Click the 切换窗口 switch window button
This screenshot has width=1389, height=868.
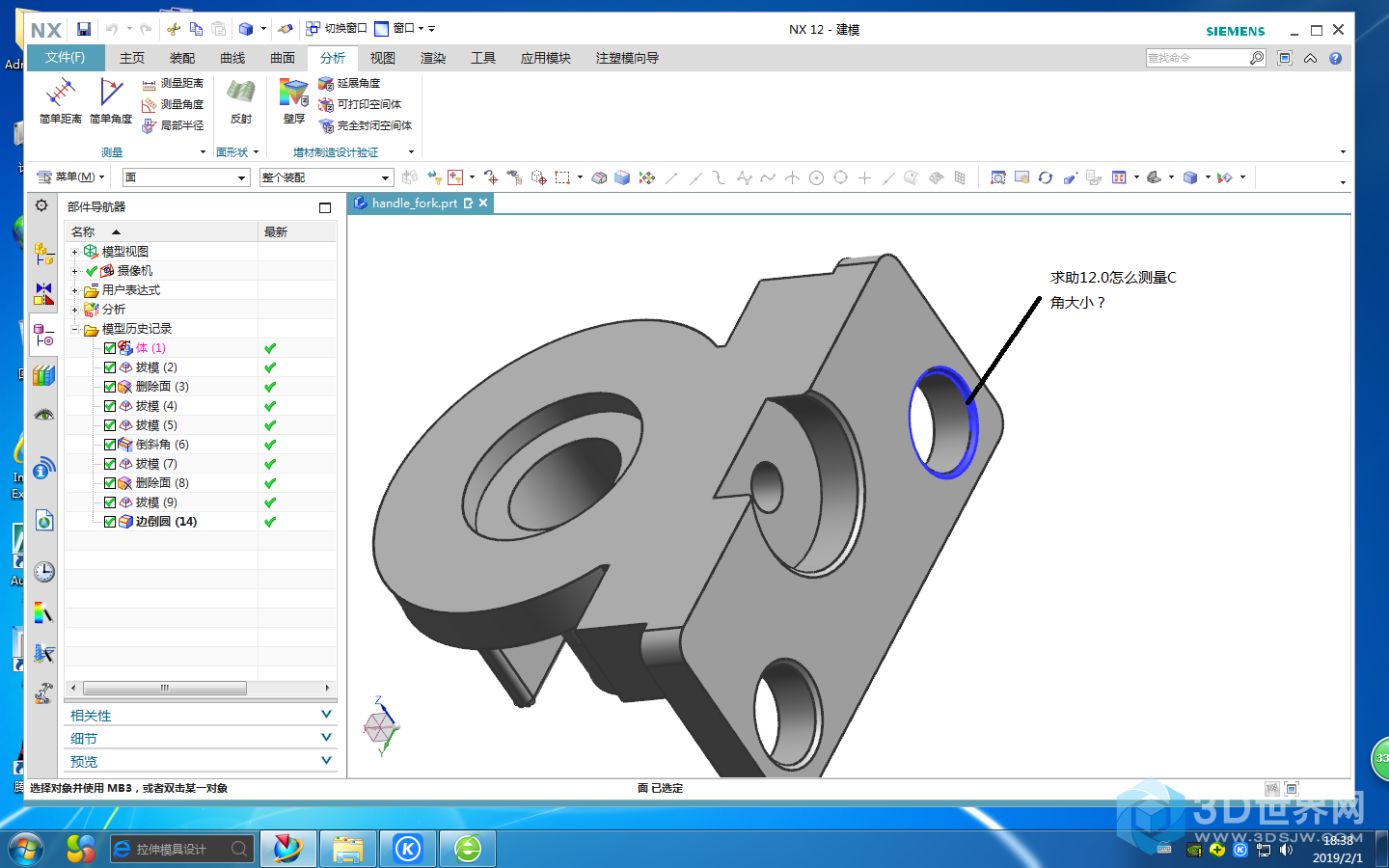tap(337, 29)
